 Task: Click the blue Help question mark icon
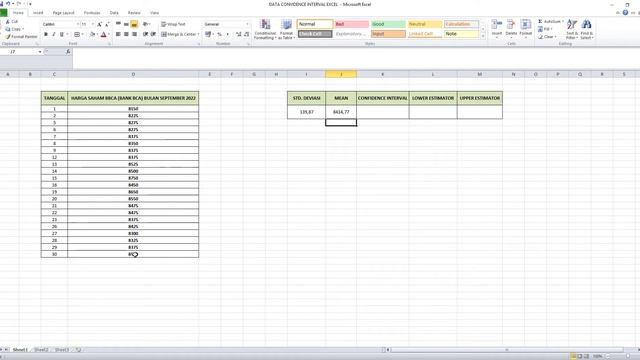(x=625, y=13)
